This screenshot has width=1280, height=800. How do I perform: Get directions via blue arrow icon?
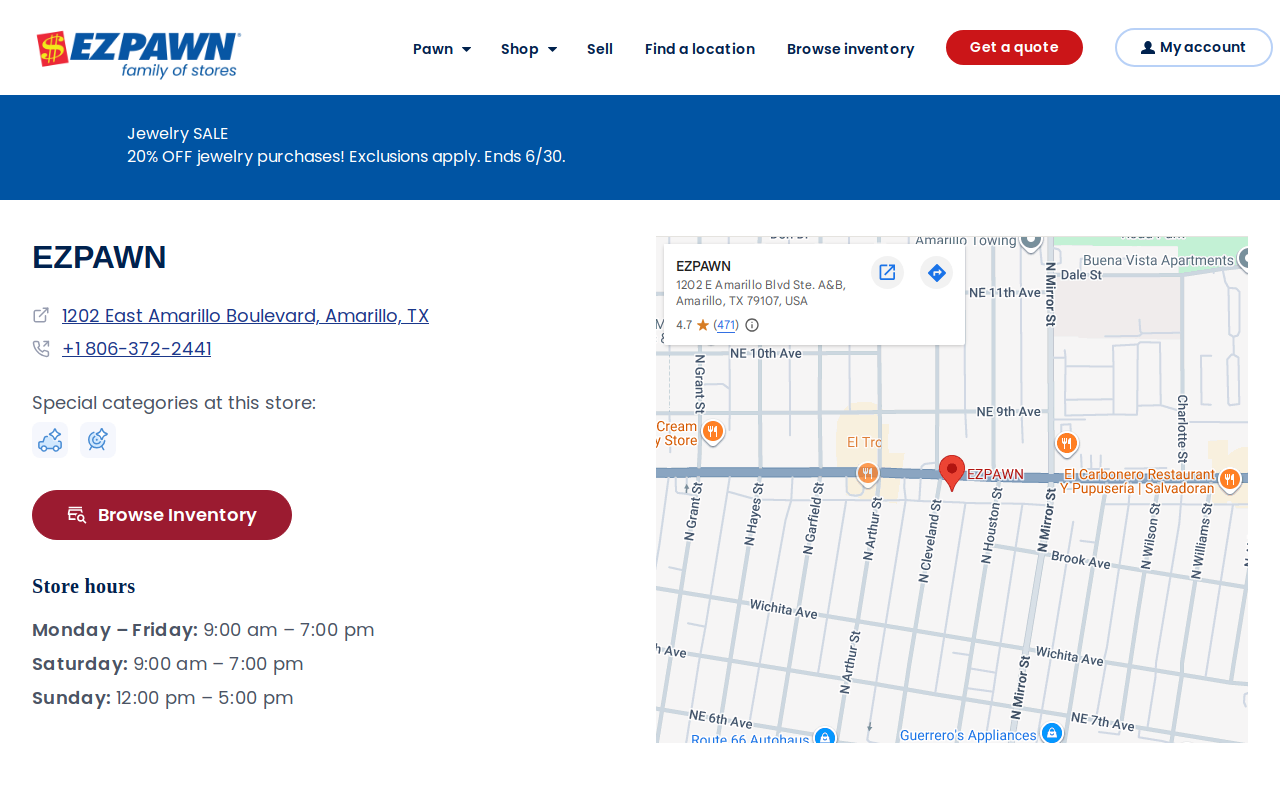936,272
